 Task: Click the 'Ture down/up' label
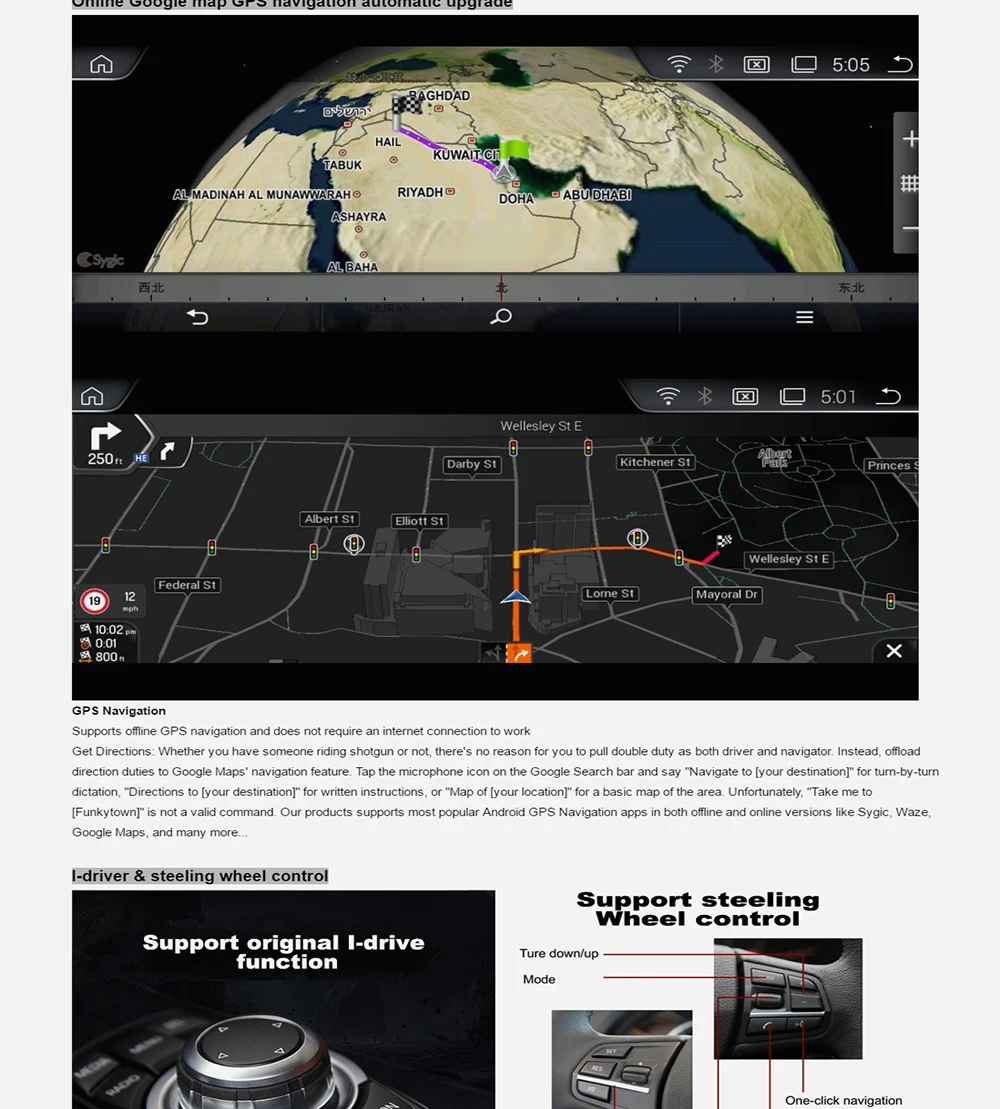559,953
